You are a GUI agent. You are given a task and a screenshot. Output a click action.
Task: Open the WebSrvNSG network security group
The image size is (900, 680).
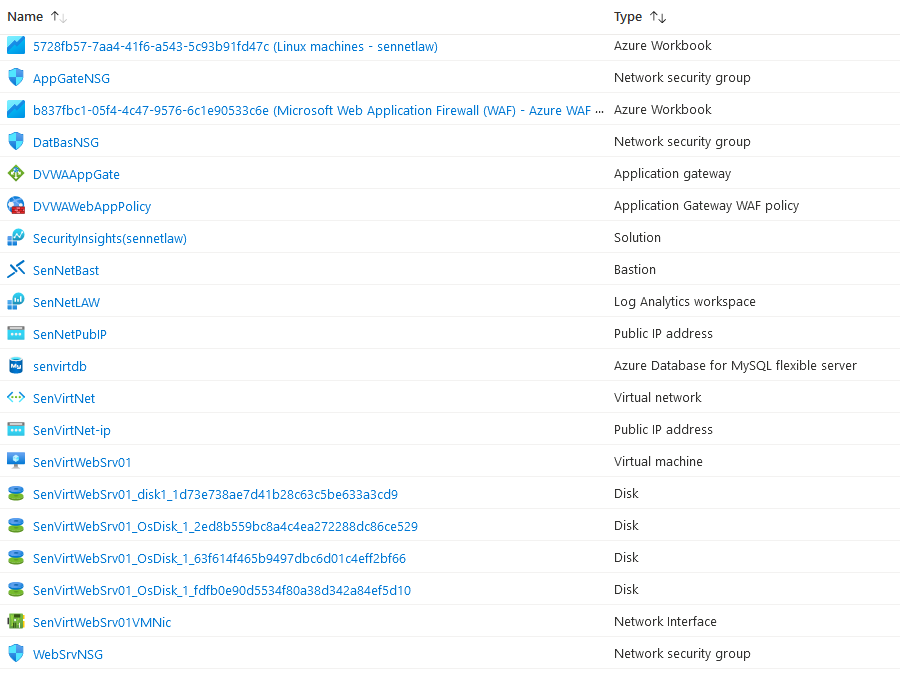click(68, 654)
